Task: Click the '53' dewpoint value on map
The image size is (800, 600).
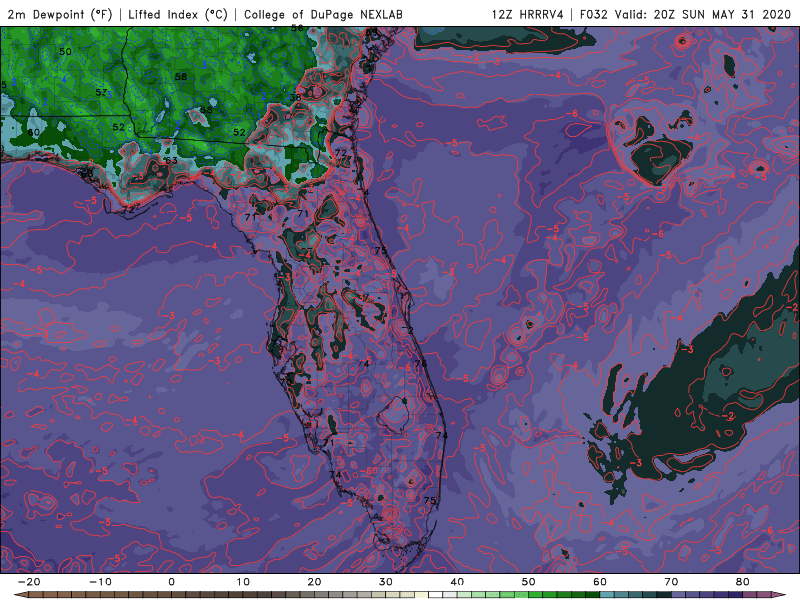Action: point(102,92)
